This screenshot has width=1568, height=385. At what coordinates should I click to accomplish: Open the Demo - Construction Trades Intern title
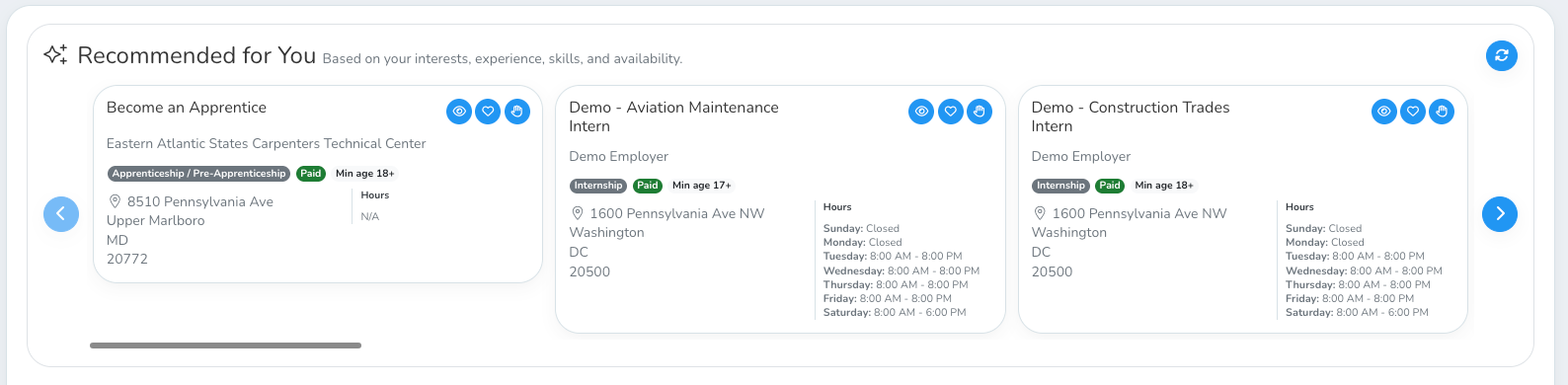pyautogui.click(x=1131, y=116)
